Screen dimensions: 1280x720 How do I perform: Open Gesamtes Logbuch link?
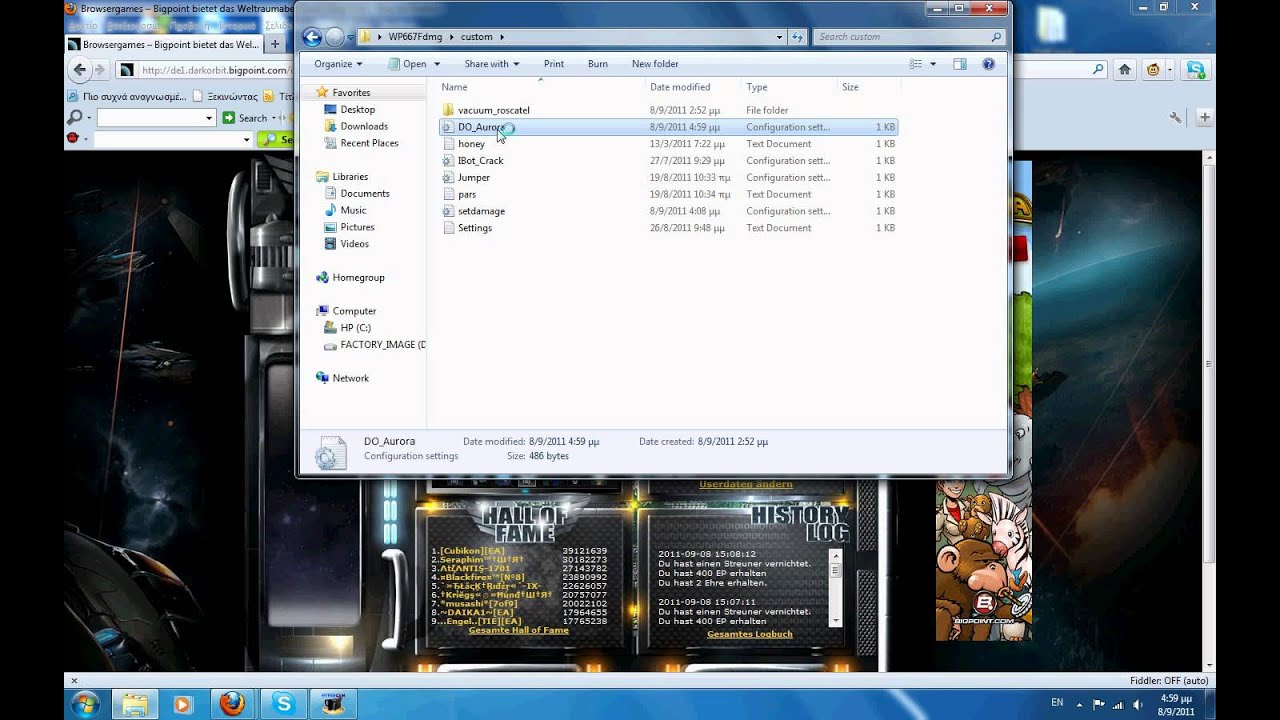[749, 634]
